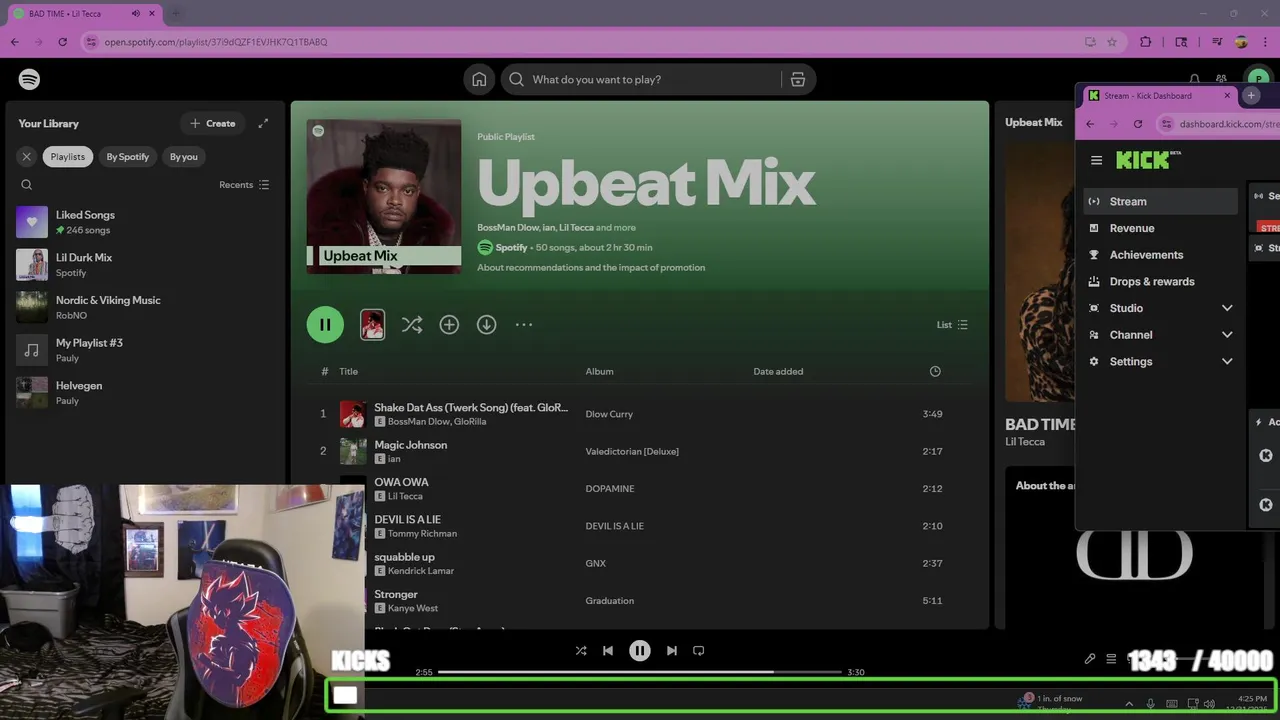The width and height of the screenshot is (1280, 720).
Task: Open the Liked Songs playlist
Action: pyautogui.click(x=145, y=222)
